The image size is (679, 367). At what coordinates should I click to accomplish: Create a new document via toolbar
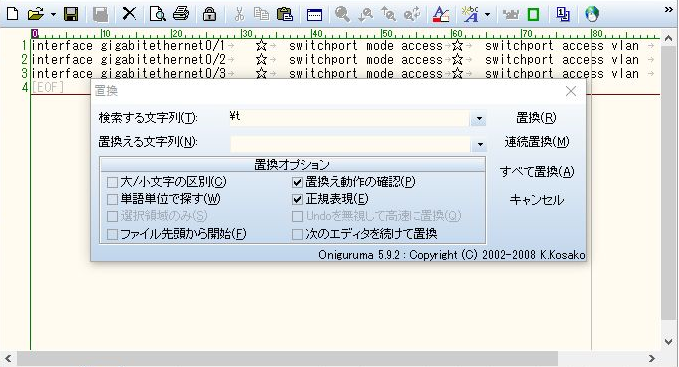(13, 14)
